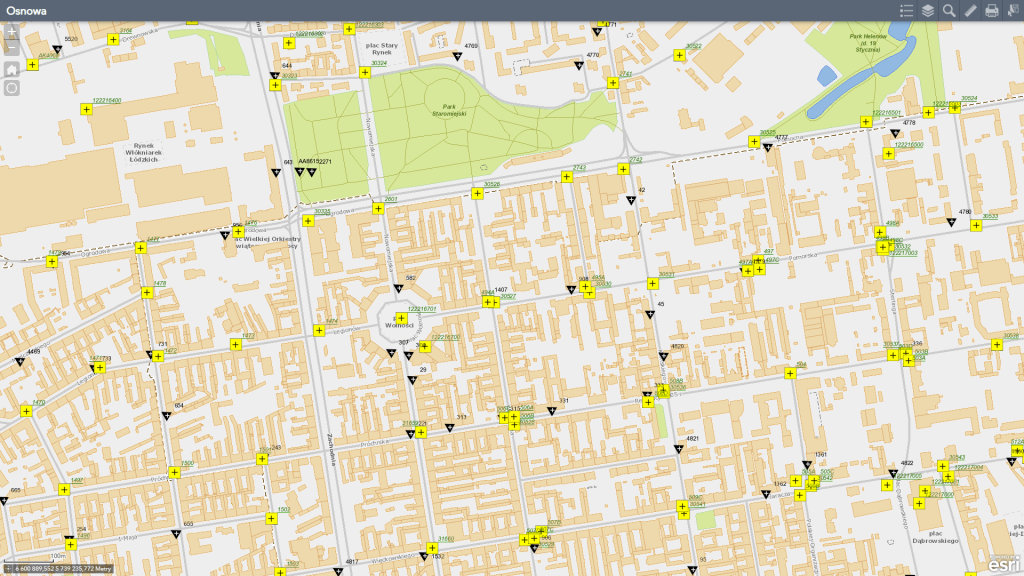Screen dimensions: 1024x576
Task: Click the yellow marker labeled 122215400
Action: point(86,110)
